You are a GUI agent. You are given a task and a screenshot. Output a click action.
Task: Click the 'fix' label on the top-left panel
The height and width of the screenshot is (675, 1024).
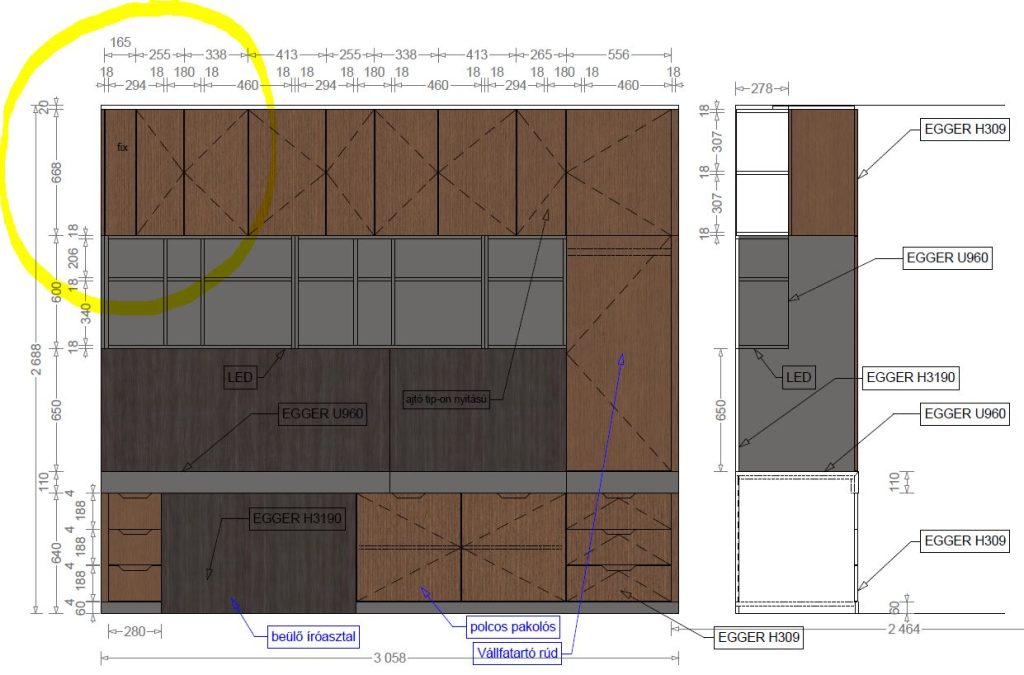[x=122, y=147]
